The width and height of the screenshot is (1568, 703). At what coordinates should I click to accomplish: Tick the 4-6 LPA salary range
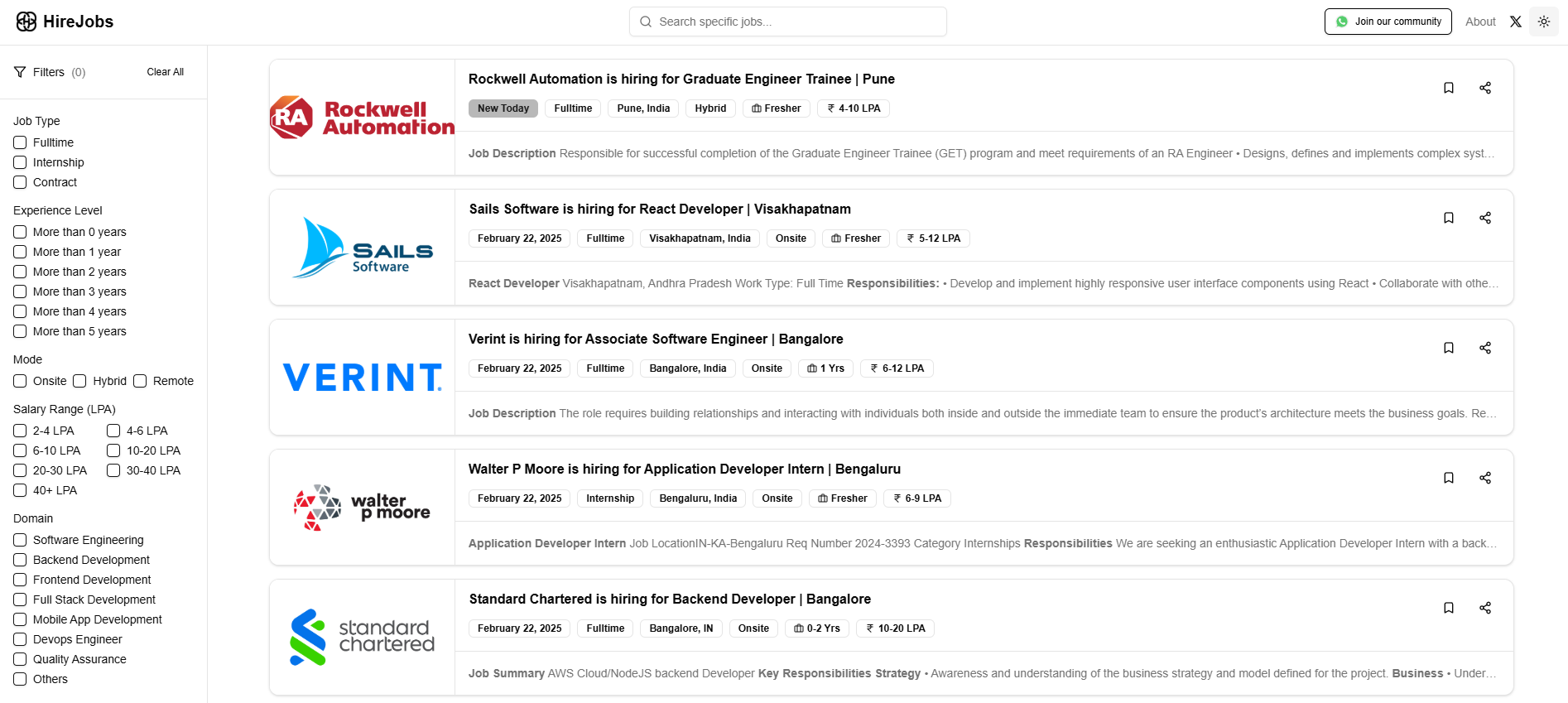tap(113, 431)
